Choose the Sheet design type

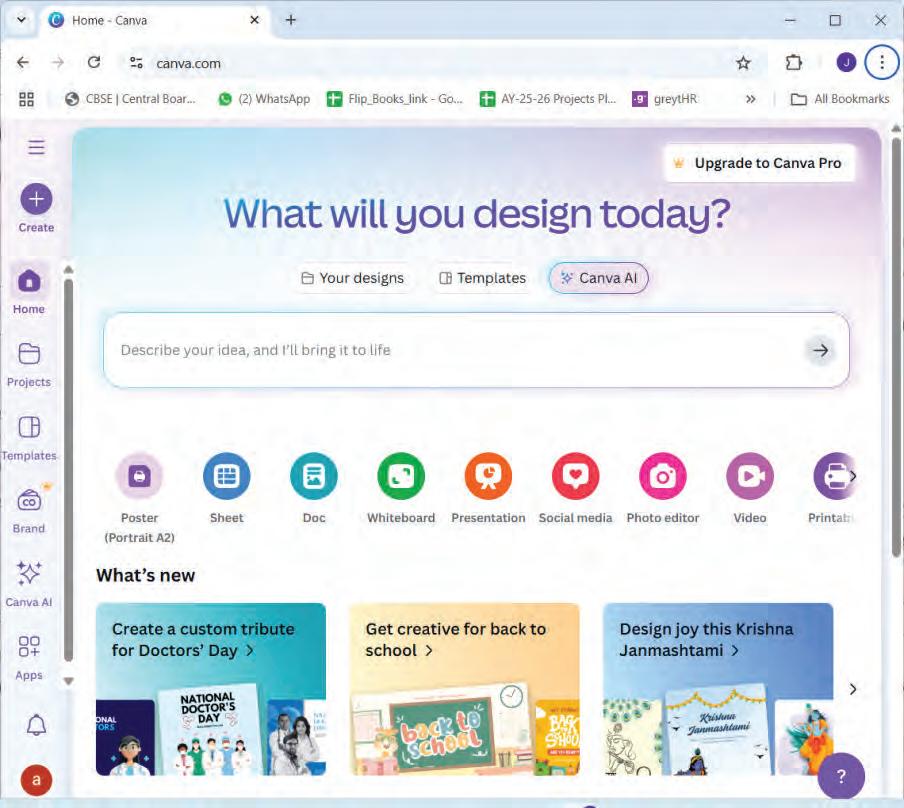click(227, 476)
